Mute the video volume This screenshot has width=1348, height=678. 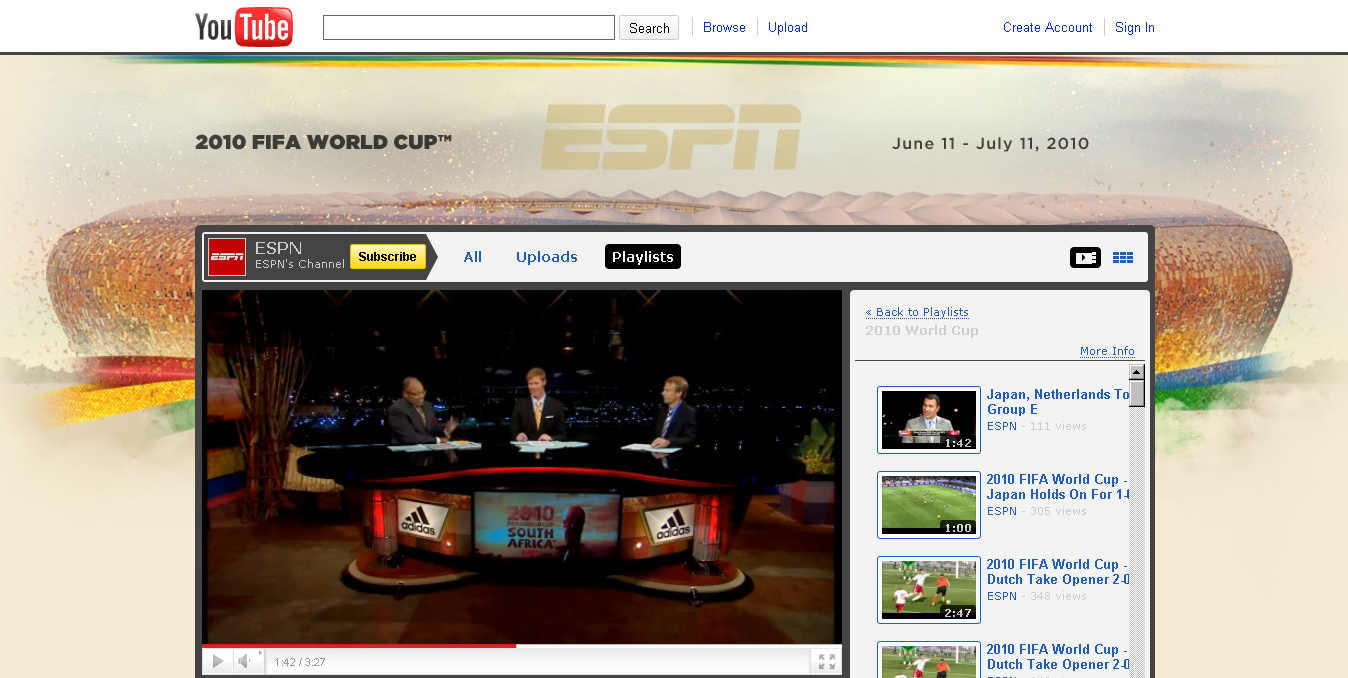pos(245,662)
